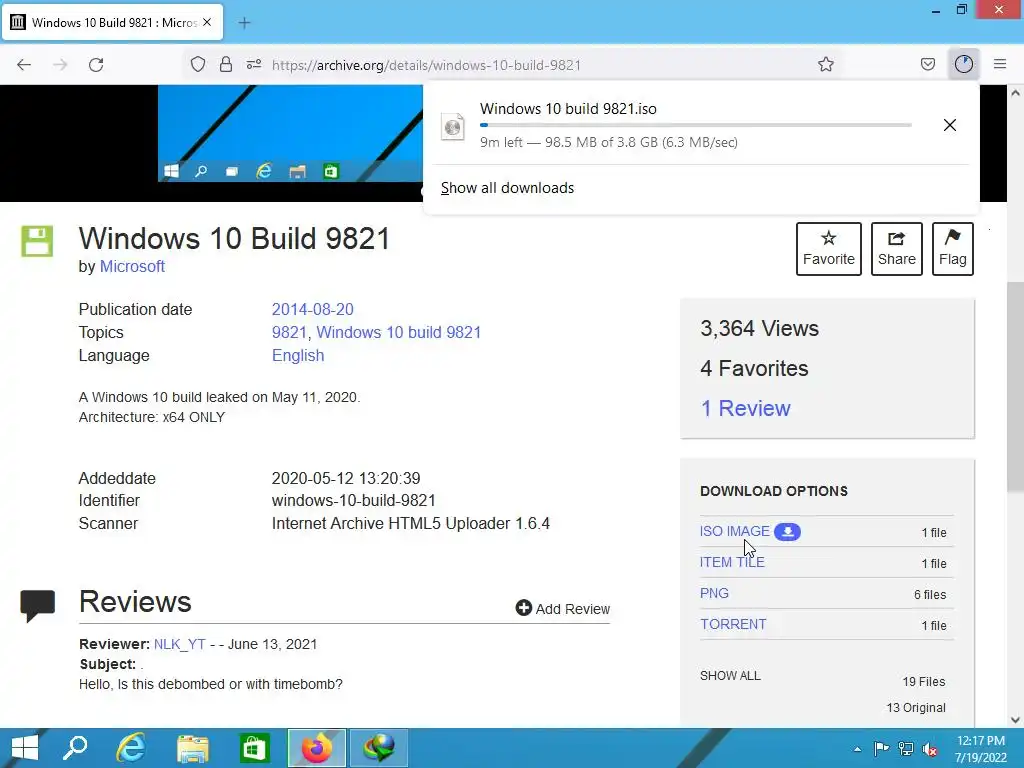Screen dimensions: 1024x768
Task: Click the scrollbar up arrow
Action: pyautogui.click(x=1015, y=93)
